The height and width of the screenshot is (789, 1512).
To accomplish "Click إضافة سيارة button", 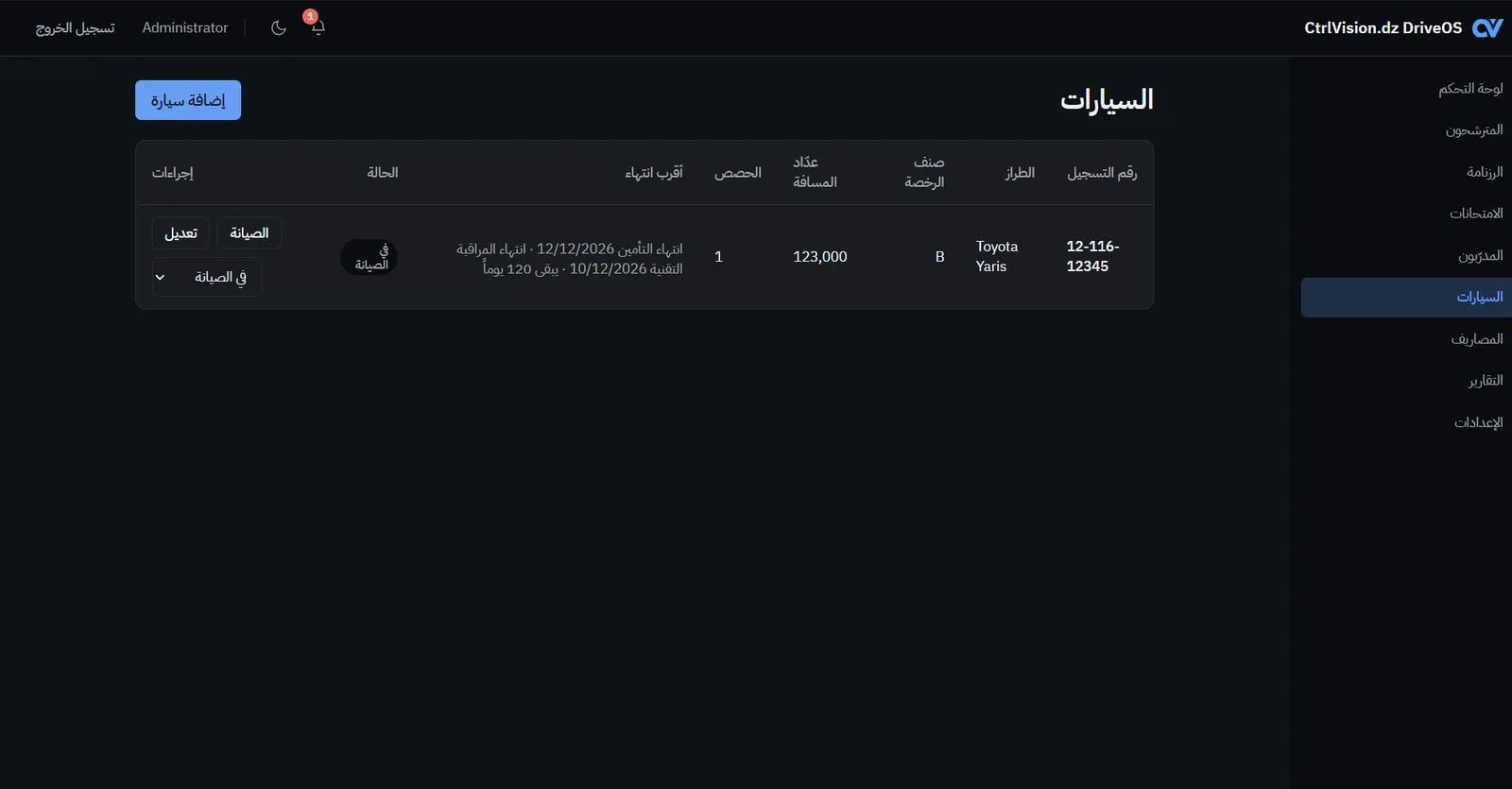I will click(x=188, y=100).
